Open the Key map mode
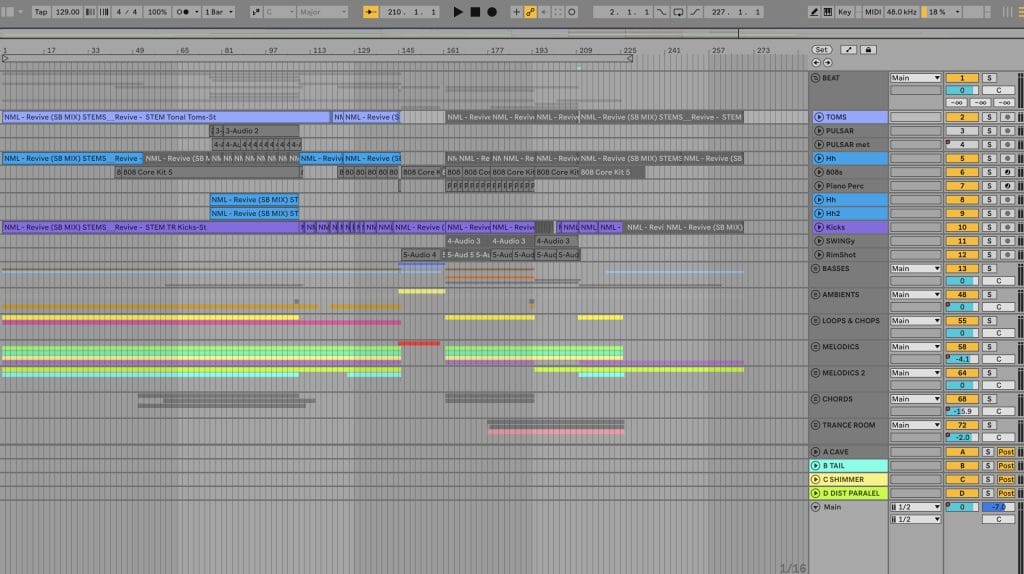 (845, 12)
